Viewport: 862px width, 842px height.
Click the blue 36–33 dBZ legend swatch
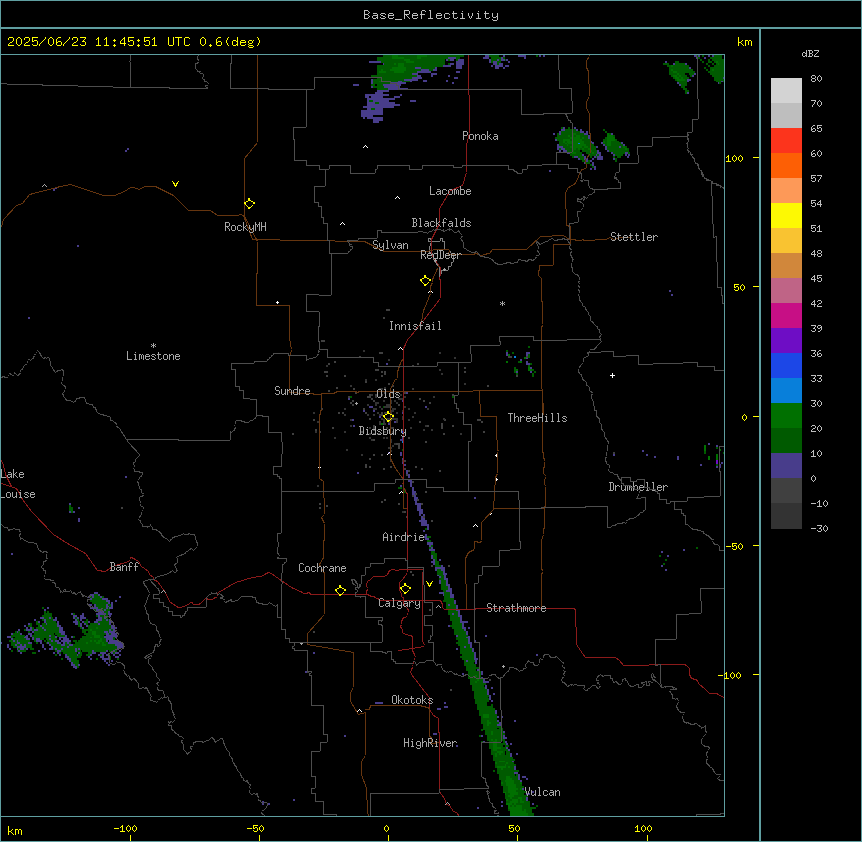(x=786, y=365)
